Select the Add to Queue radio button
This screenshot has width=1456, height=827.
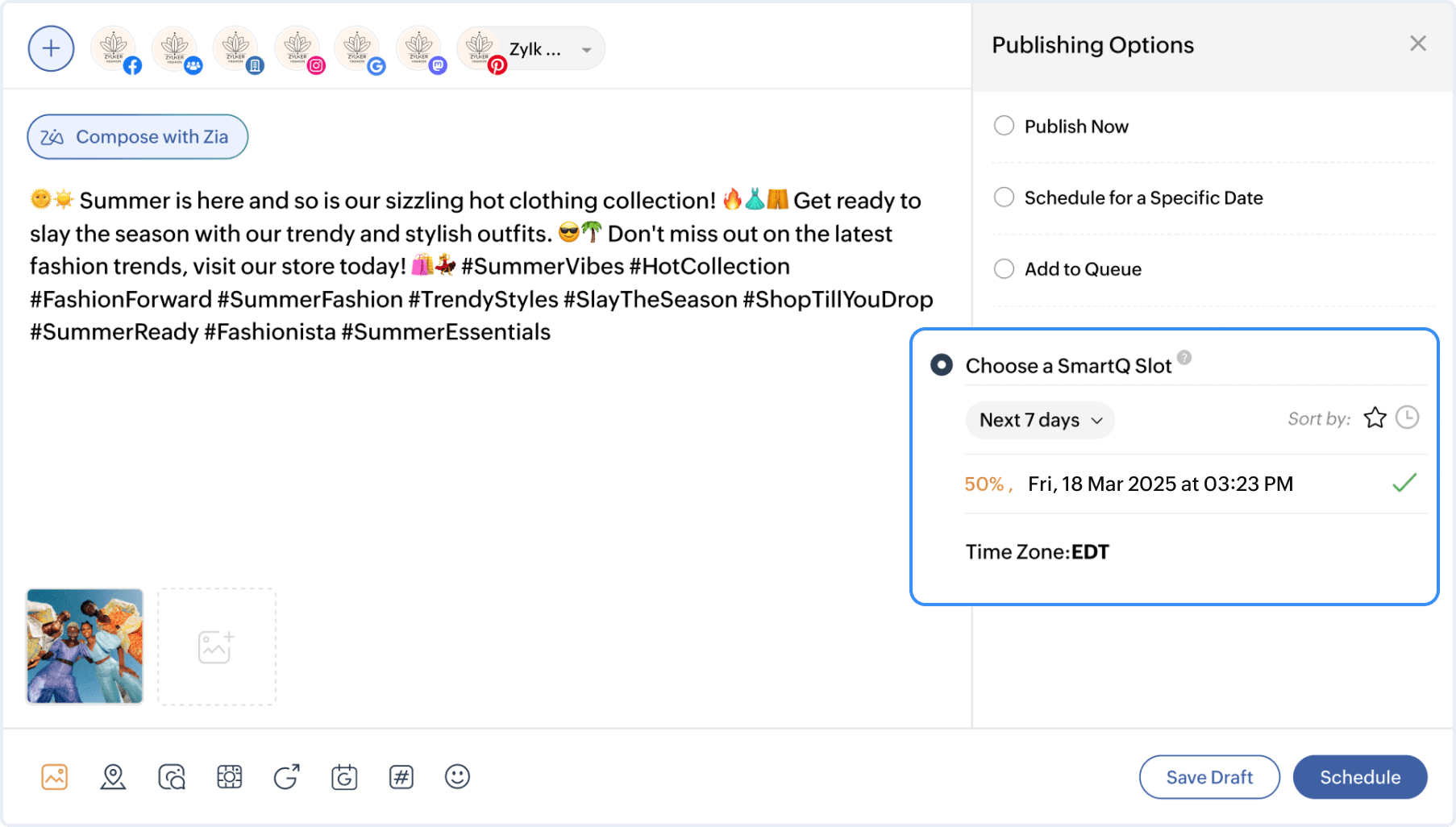coord(1004,268)
